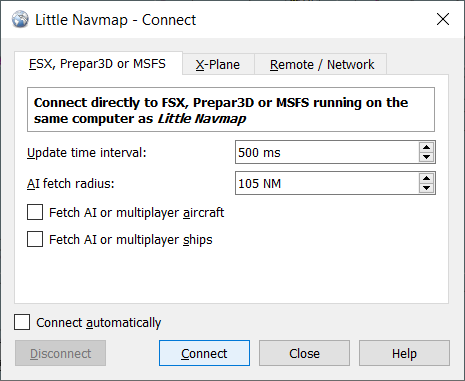Click the 'AI fetch radius:' label
The image size is (465, 381).
click(x=71, y=183)
